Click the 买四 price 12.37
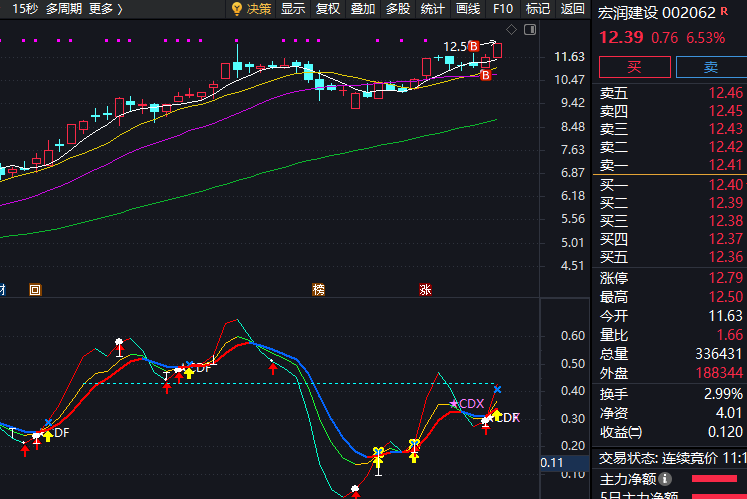Image resolution: width=747 pixels, height=499 pixels. [726, 239]
